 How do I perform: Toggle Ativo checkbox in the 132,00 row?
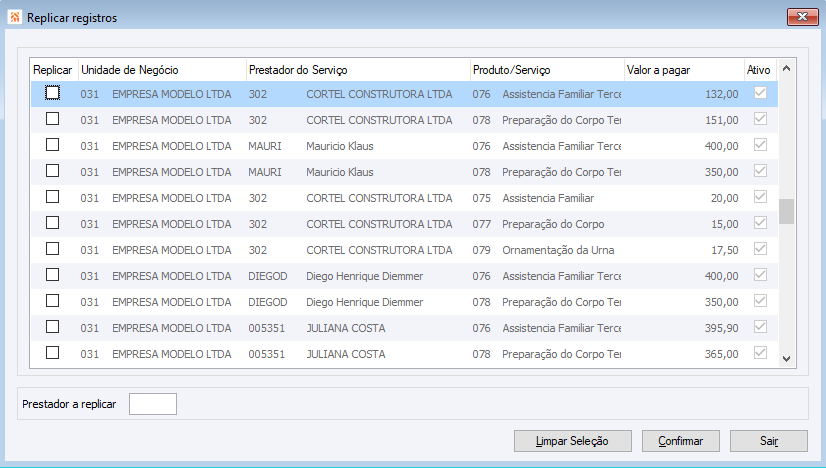coord(760,93)
